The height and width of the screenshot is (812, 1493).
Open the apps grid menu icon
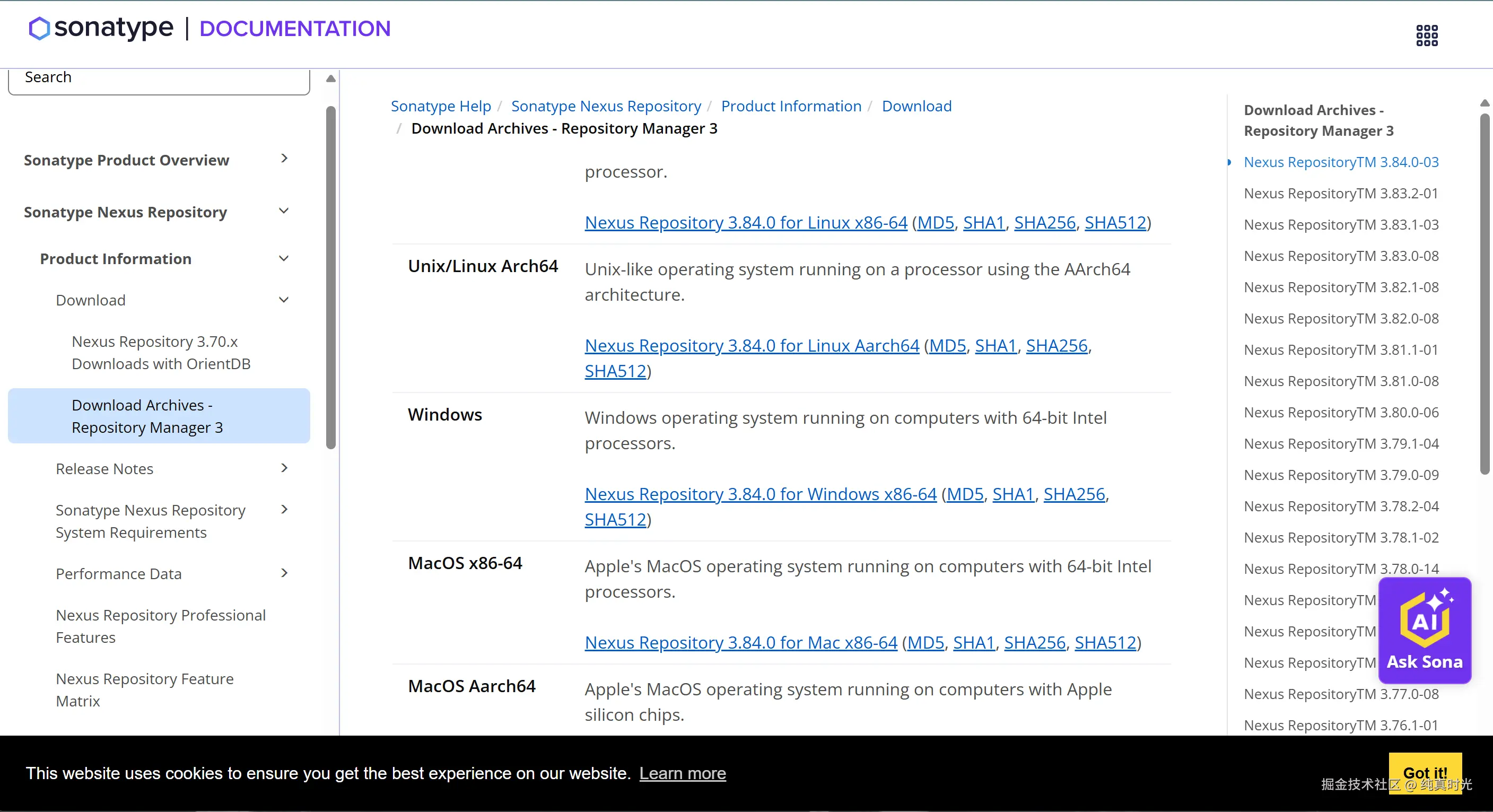(1426, 36)
